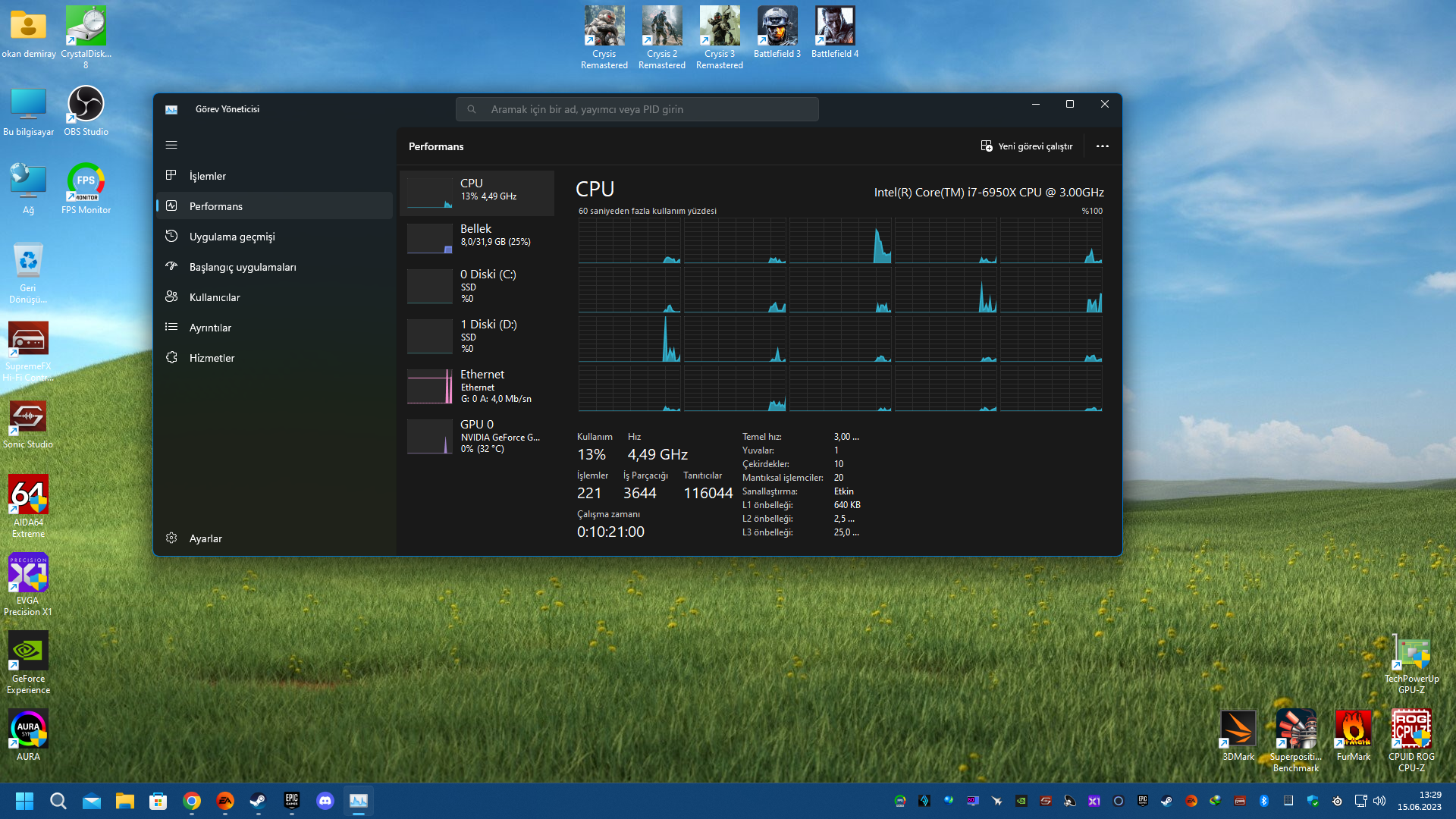Open Steam from the taskbar
This screenshot has width=1456, height=819.
tap(258, 801)
